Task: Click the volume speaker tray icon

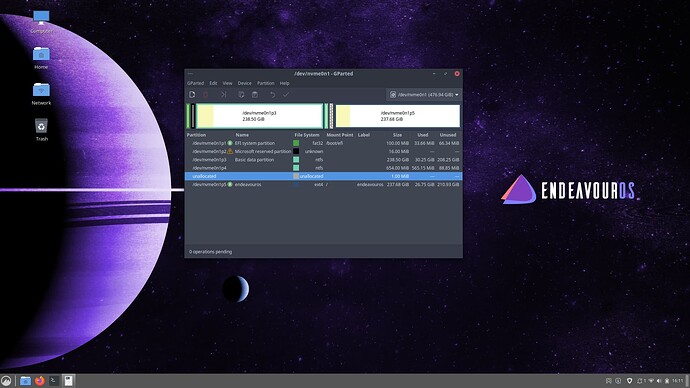Action: pos(659,381)
